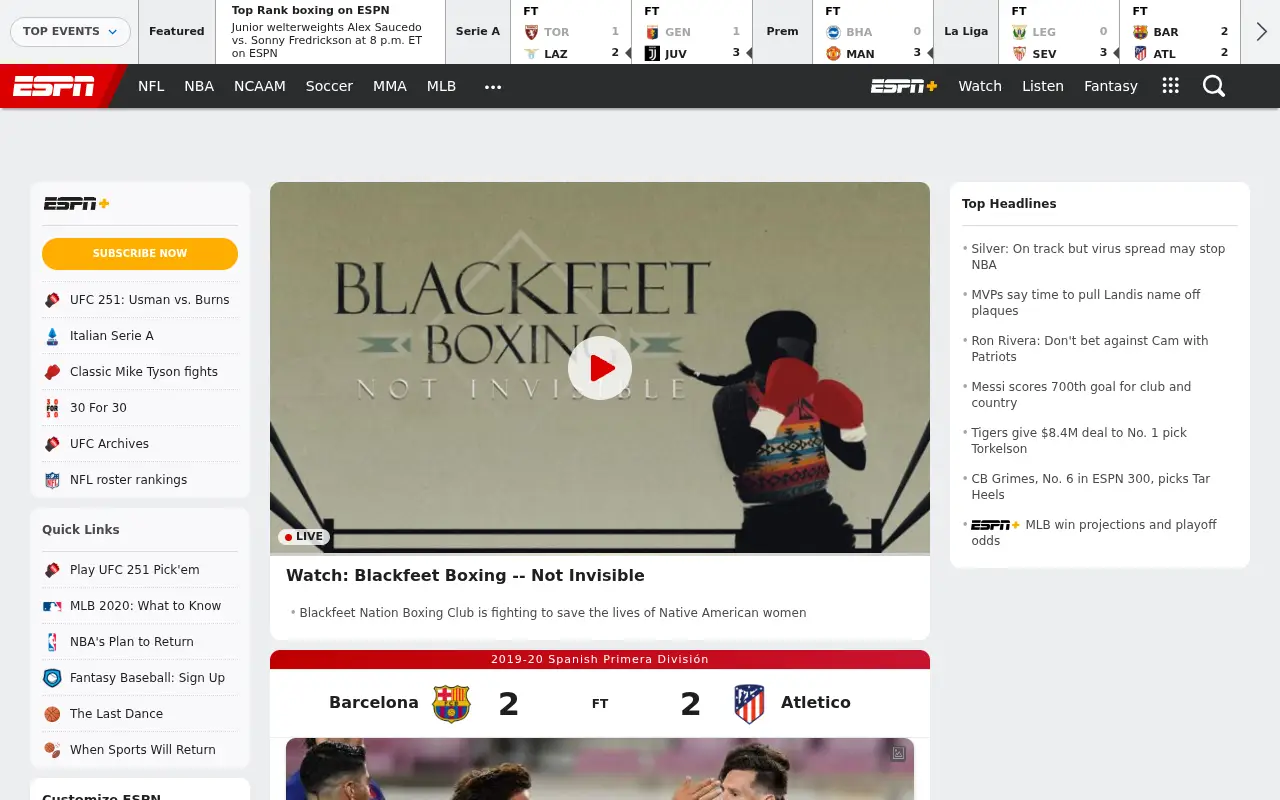Open the search magnifier icon
The width and height of the screenshot is (1280, 800).
pos(1214,86)
